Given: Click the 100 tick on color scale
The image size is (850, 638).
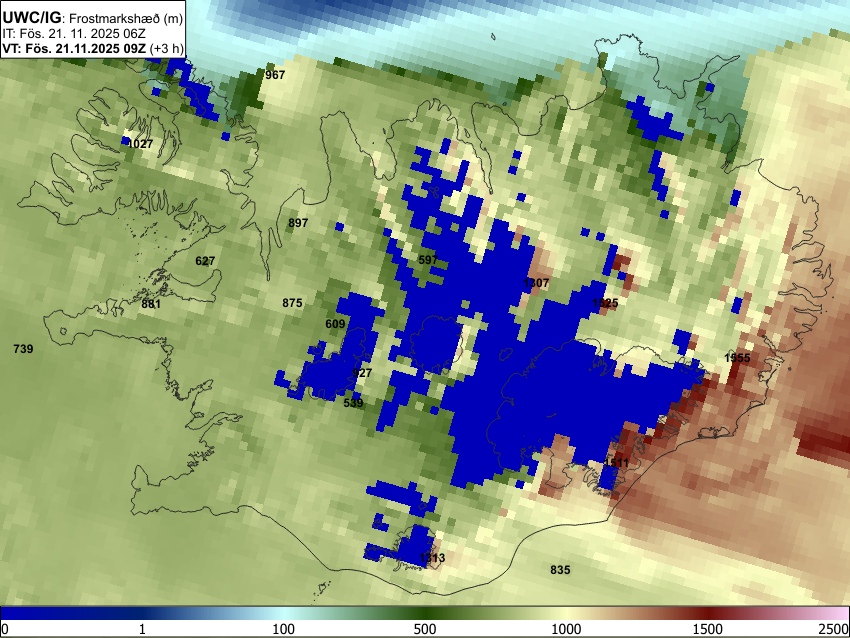Looking at the screenshot, I should pos(284,629).
